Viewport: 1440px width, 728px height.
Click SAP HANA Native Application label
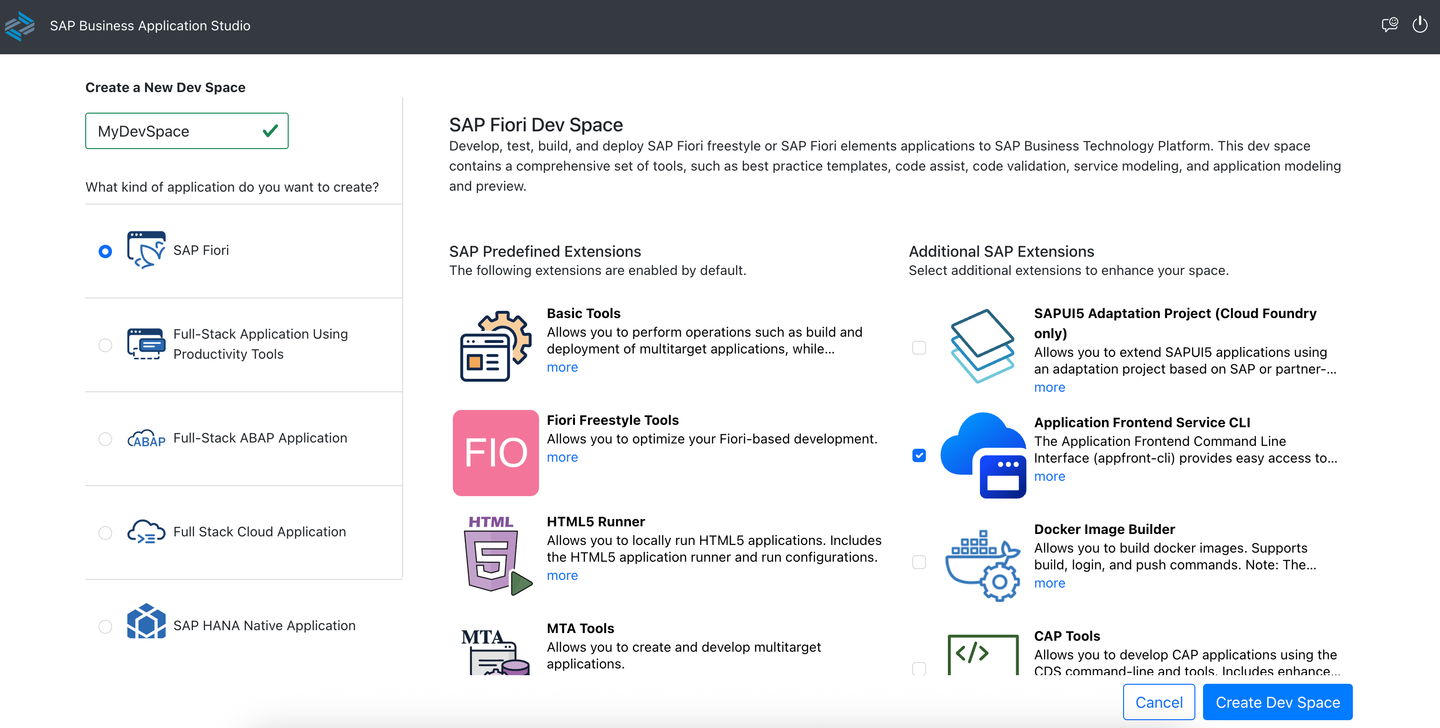264,626
